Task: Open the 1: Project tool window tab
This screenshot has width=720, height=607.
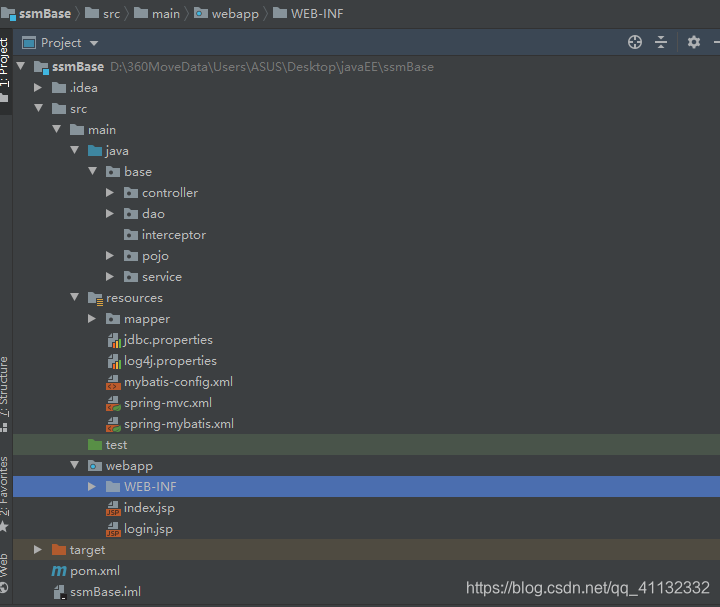Action: click(x=5, y=70)
